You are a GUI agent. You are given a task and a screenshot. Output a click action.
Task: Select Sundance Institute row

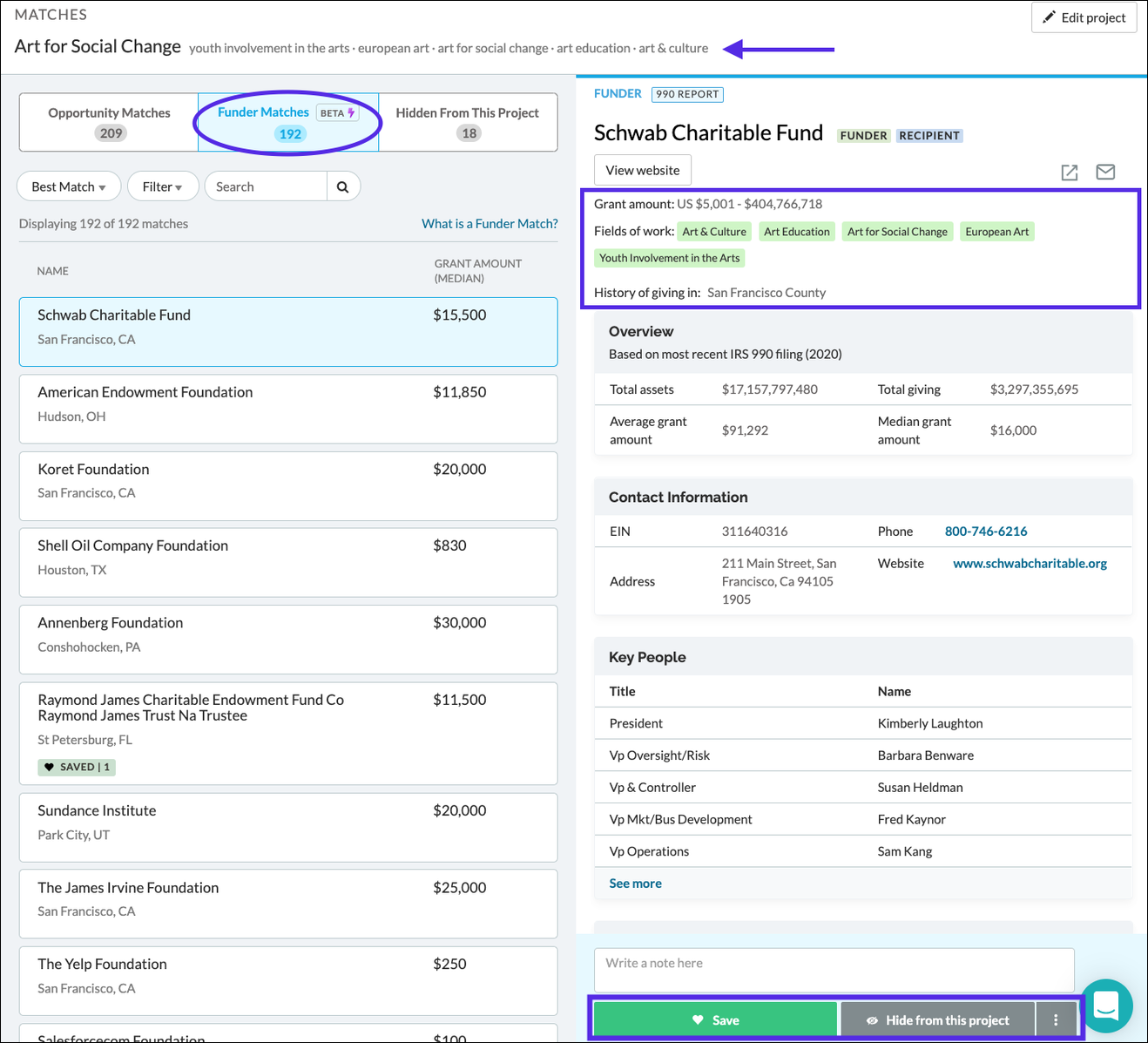(x=288, y=827)
